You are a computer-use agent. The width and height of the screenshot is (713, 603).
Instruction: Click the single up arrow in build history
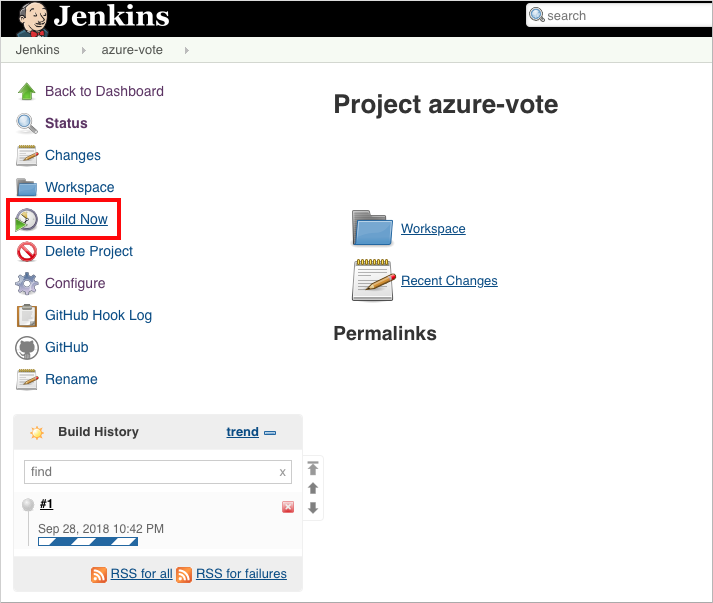click(313, 488)
